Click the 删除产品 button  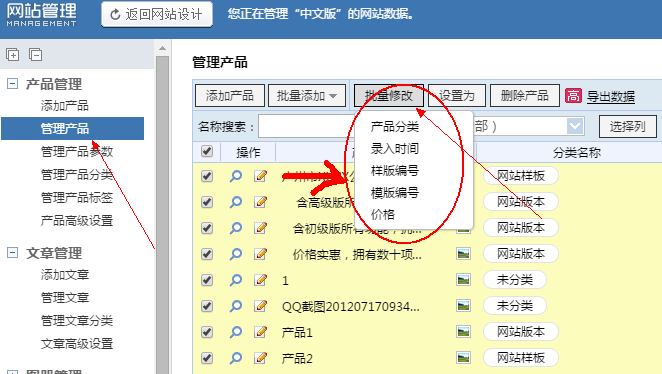click(525, 96)
